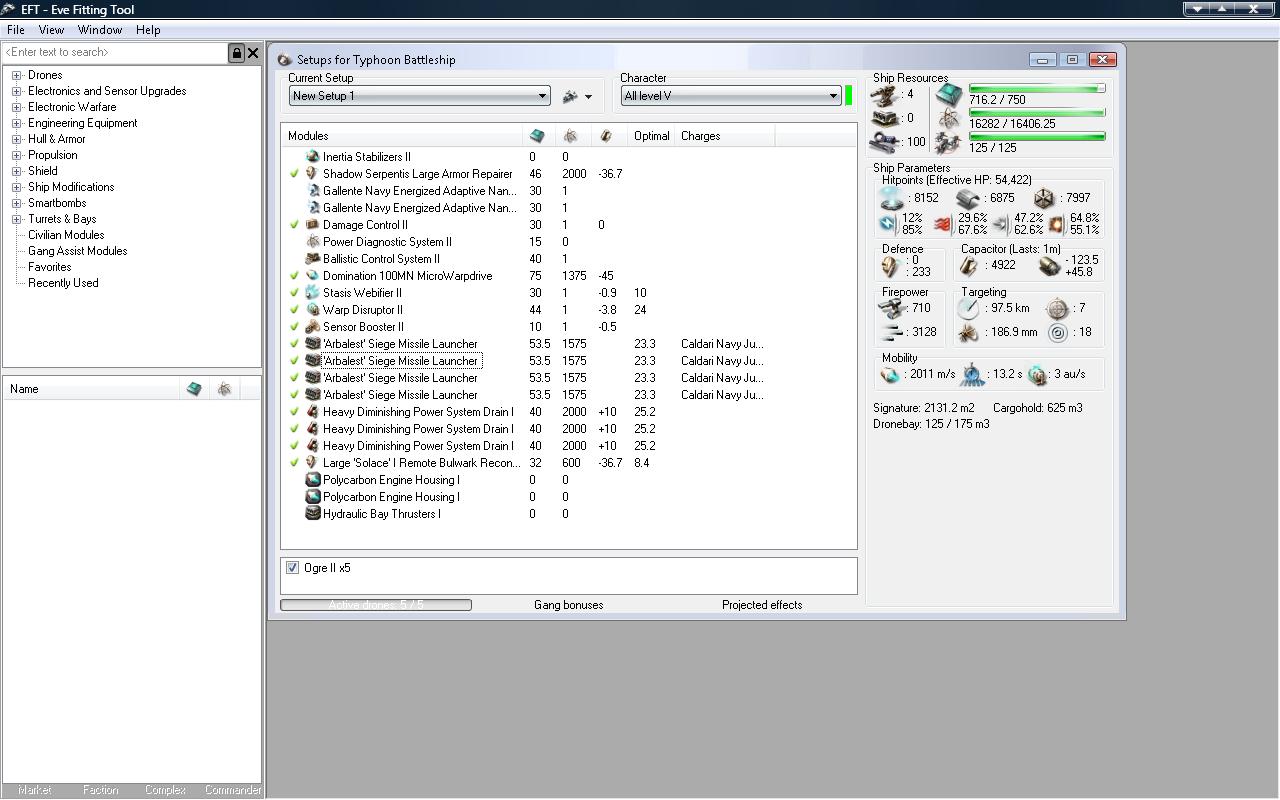The height and width of the screenshot is (800, 1280).
Task: Click the CPU resource icon beside 716.2 / 750
Action: click(x=948, y=95)
